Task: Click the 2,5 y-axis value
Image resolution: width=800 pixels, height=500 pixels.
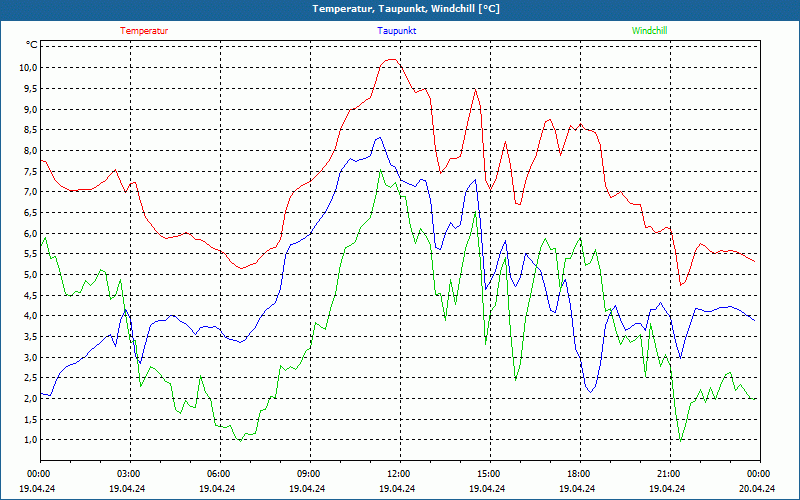Action: [x=31, y=378]
